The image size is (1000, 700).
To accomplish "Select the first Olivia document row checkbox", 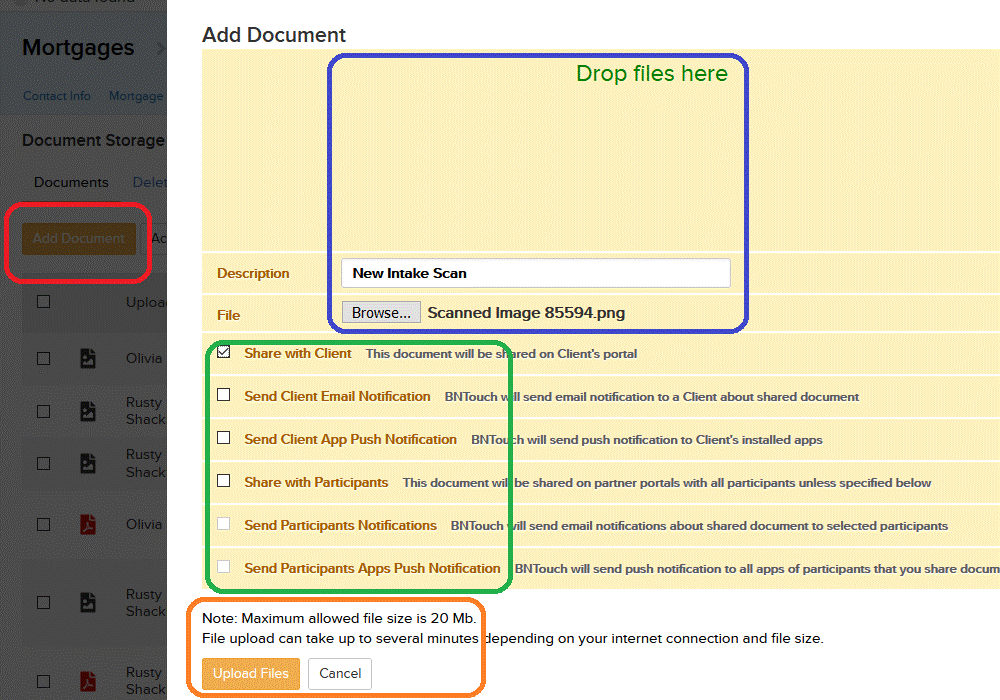I will point(43,358).
